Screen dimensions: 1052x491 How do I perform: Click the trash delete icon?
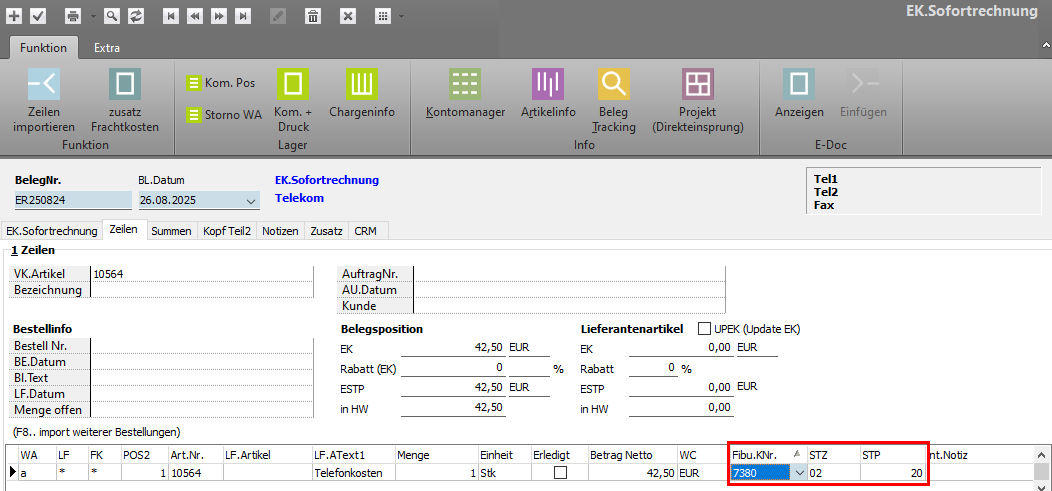pos(312,15)
